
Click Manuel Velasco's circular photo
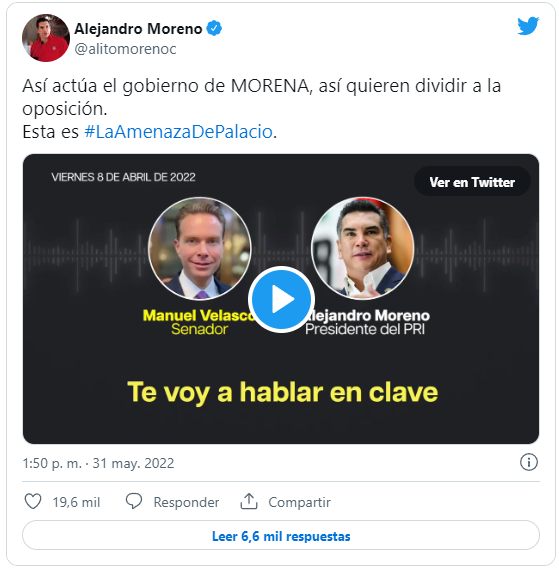tap(200, 248)
